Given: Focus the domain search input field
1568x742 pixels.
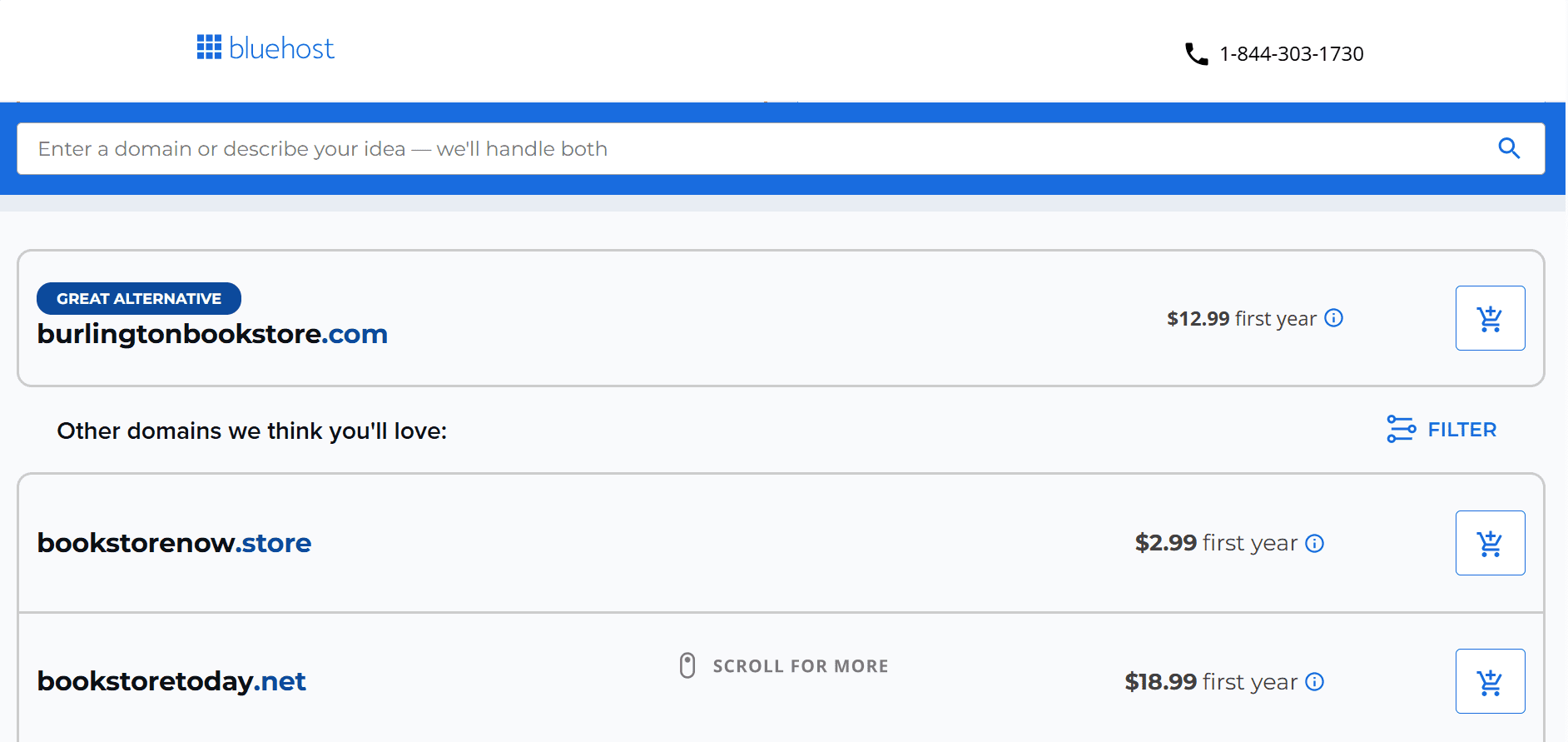Looking at the screenshot, I should pos(583,148).
